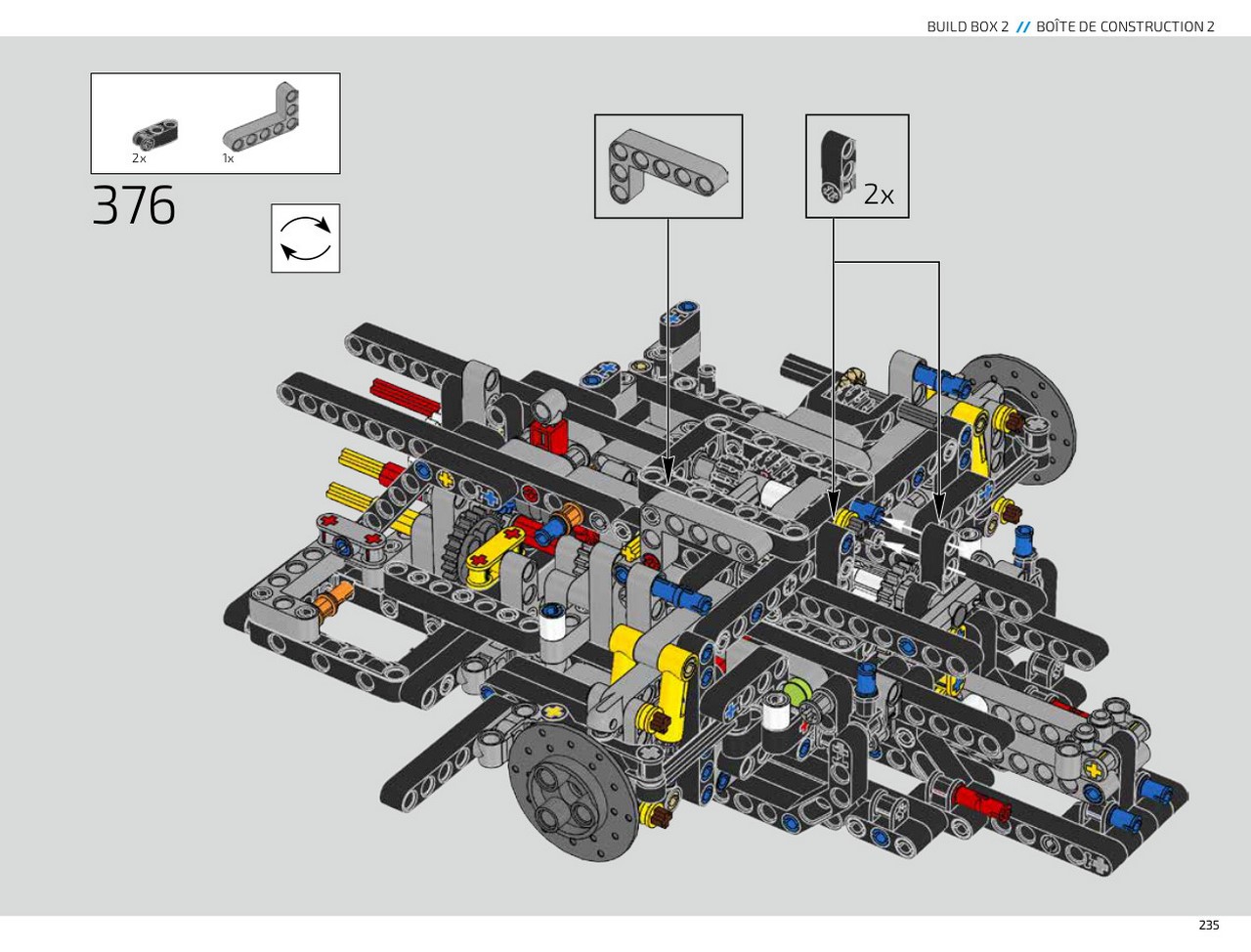This screenshot has width=1251, height=952.
Task: Click the small black connector in parts list
Action: 155,135
